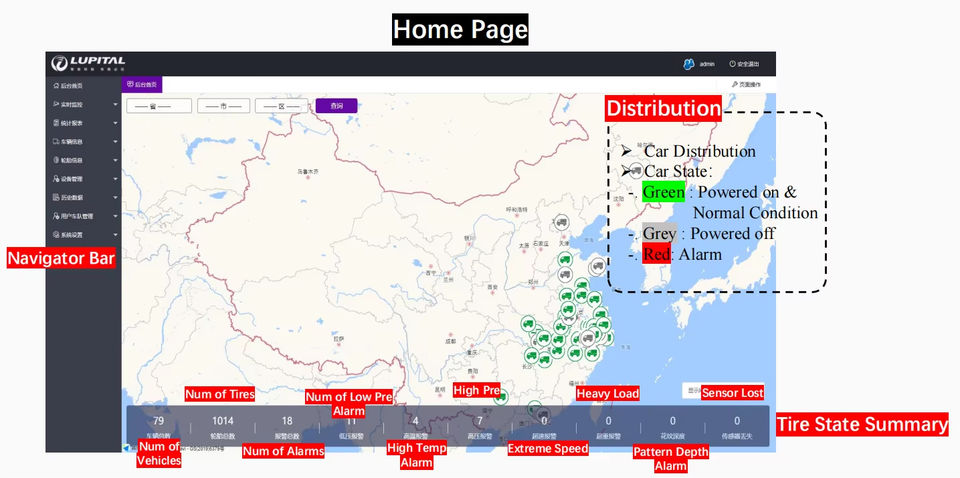This screenshot has width=960, height=478.
Task: Click the vehicle count value 79
Action: click(x=159, y=421)
